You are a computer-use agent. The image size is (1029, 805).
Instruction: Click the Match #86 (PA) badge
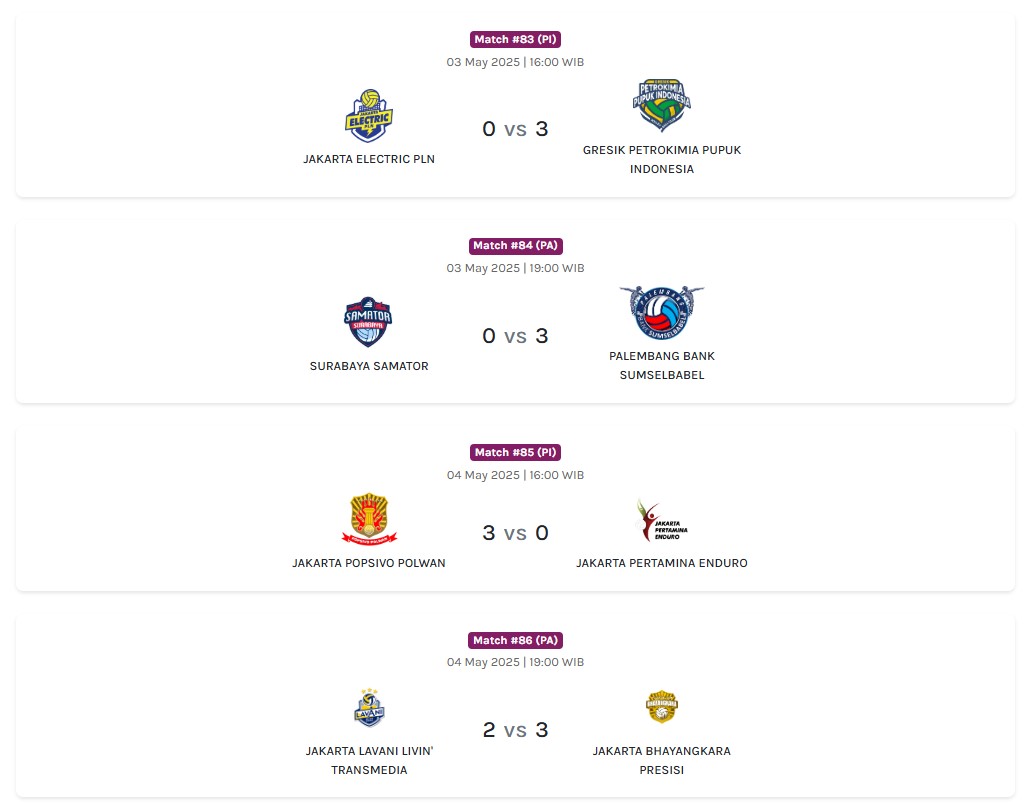(515, 640)
